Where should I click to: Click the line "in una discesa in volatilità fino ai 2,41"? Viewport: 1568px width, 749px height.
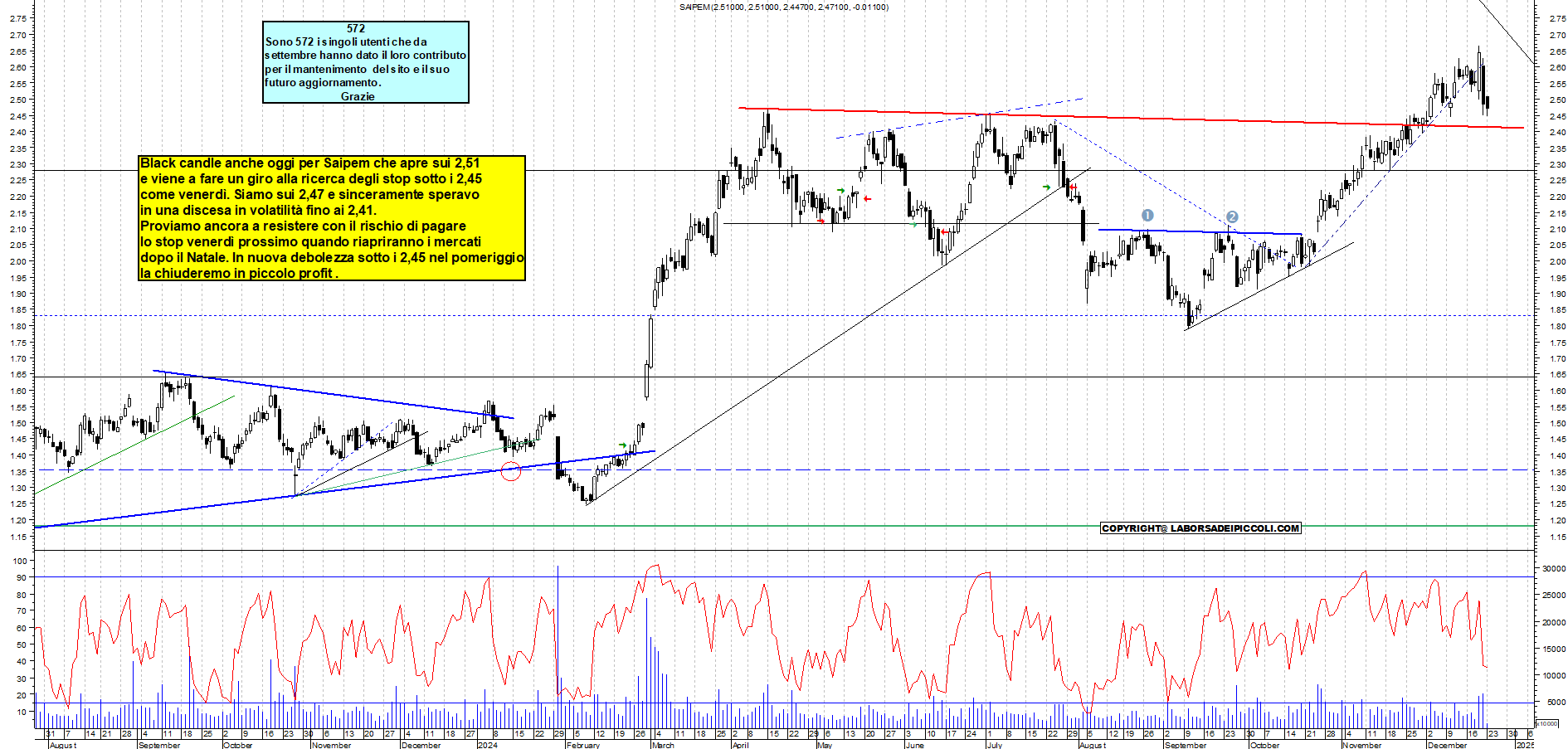[x=258, y=210]
